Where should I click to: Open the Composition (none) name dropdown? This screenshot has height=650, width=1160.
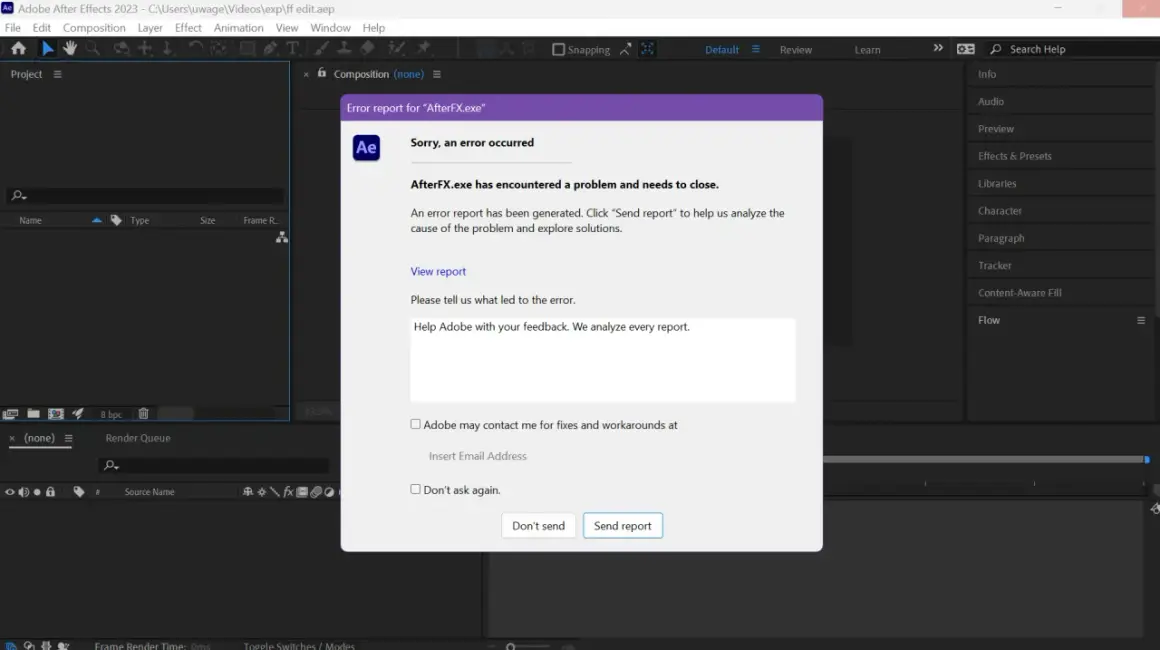click(x=408, y=74)
